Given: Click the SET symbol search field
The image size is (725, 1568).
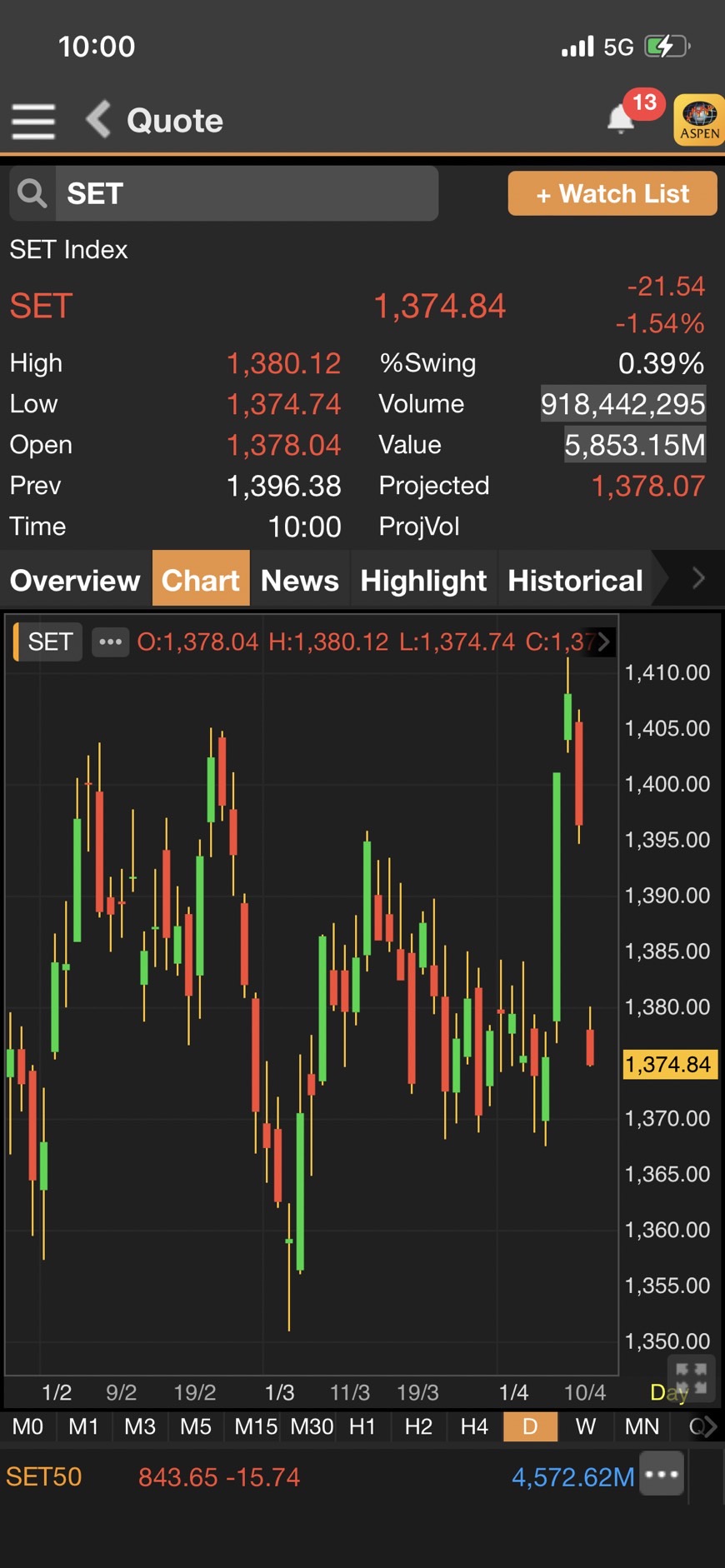Looking at the screenshot, I should [x=247, y=193].
